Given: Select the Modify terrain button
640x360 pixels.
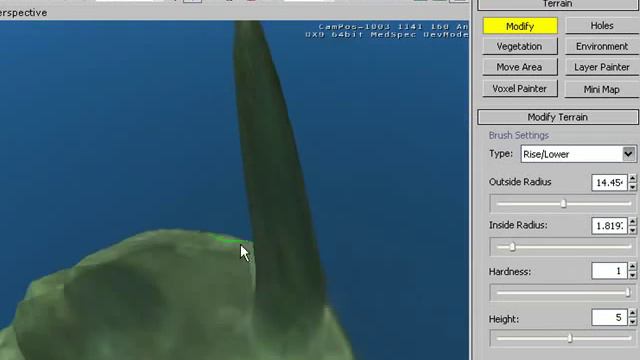Looking at the screenshot, I should 520,26.
